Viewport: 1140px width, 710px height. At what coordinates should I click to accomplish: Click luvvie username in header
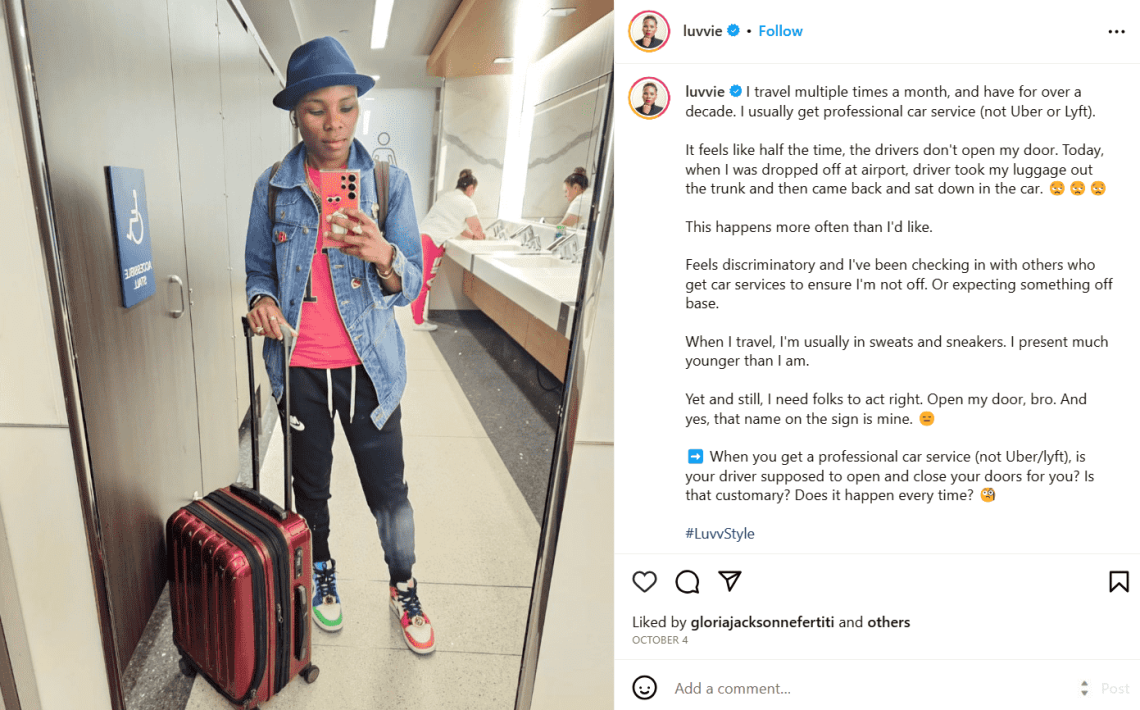pyautogui.click(x=702, y=31)
